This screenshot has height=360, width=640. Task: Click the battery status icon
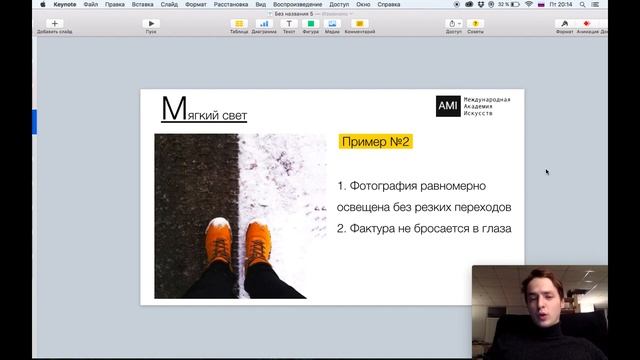pos(515,4)
